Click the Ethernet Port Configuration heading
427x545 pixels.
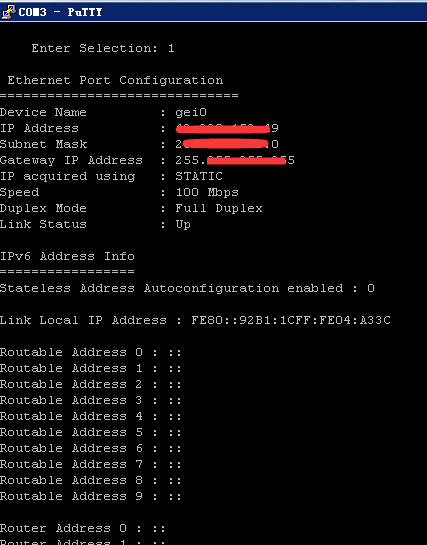click(x=115, y=80)
